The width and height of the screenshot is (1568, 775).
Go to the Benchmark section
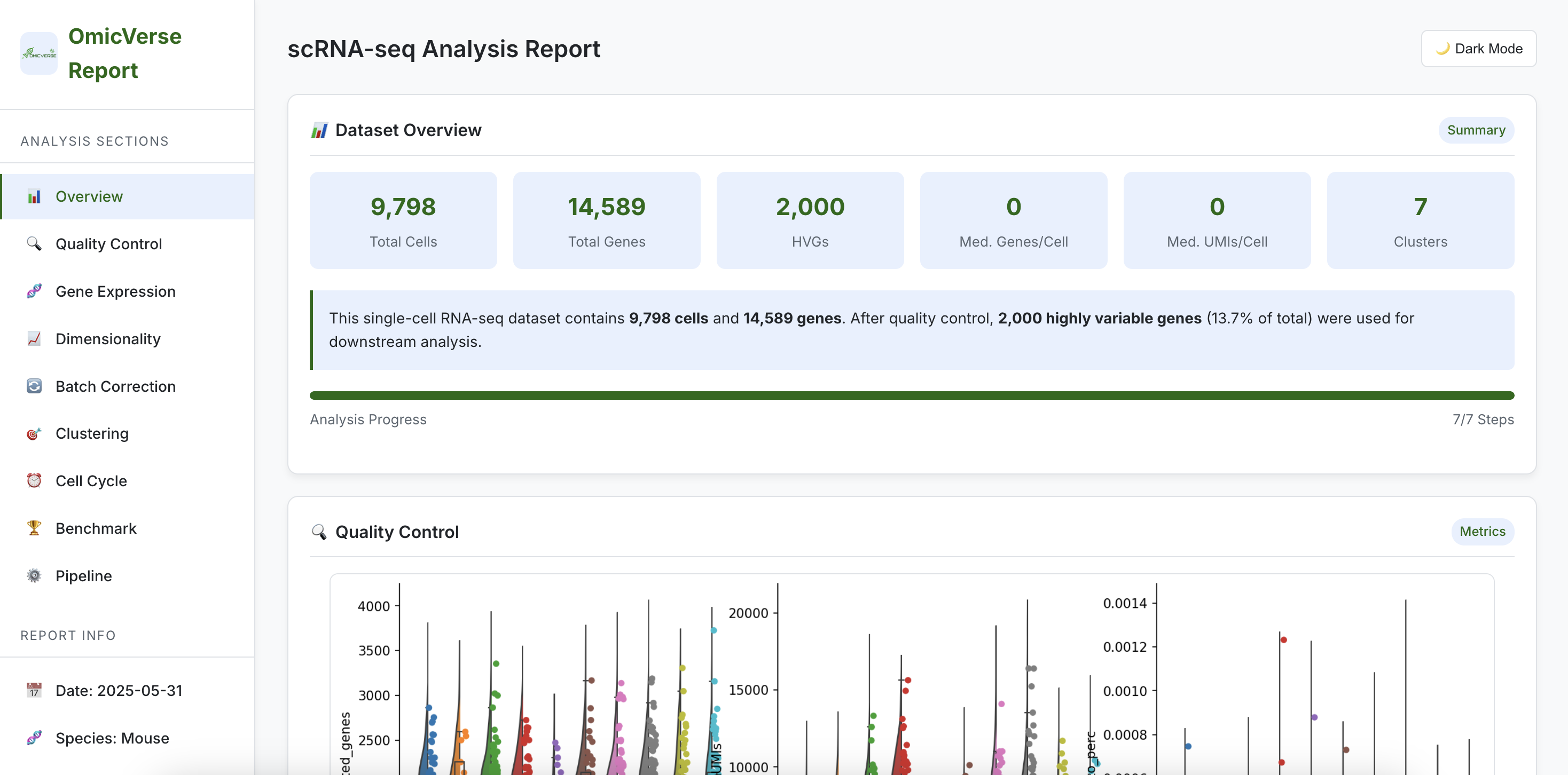(96, 528)
